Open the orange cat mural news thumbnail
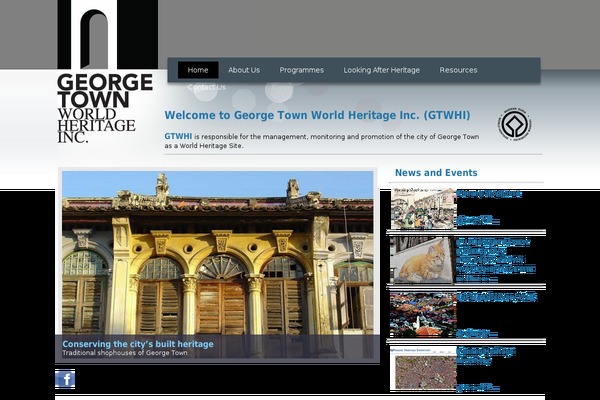The height and width of the screenshot is (400, 600). click(x=421, y=260)
